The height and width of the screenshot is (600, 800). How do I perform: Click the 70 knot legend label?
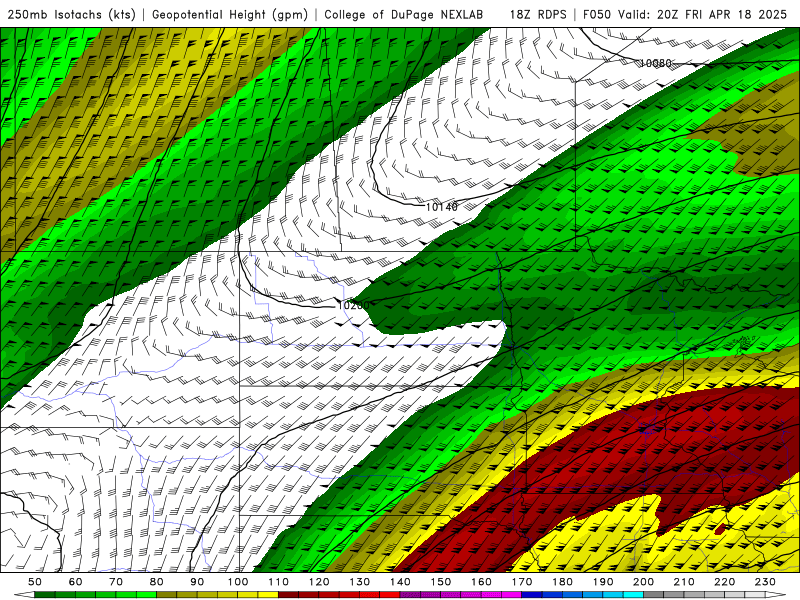point(116,582)
